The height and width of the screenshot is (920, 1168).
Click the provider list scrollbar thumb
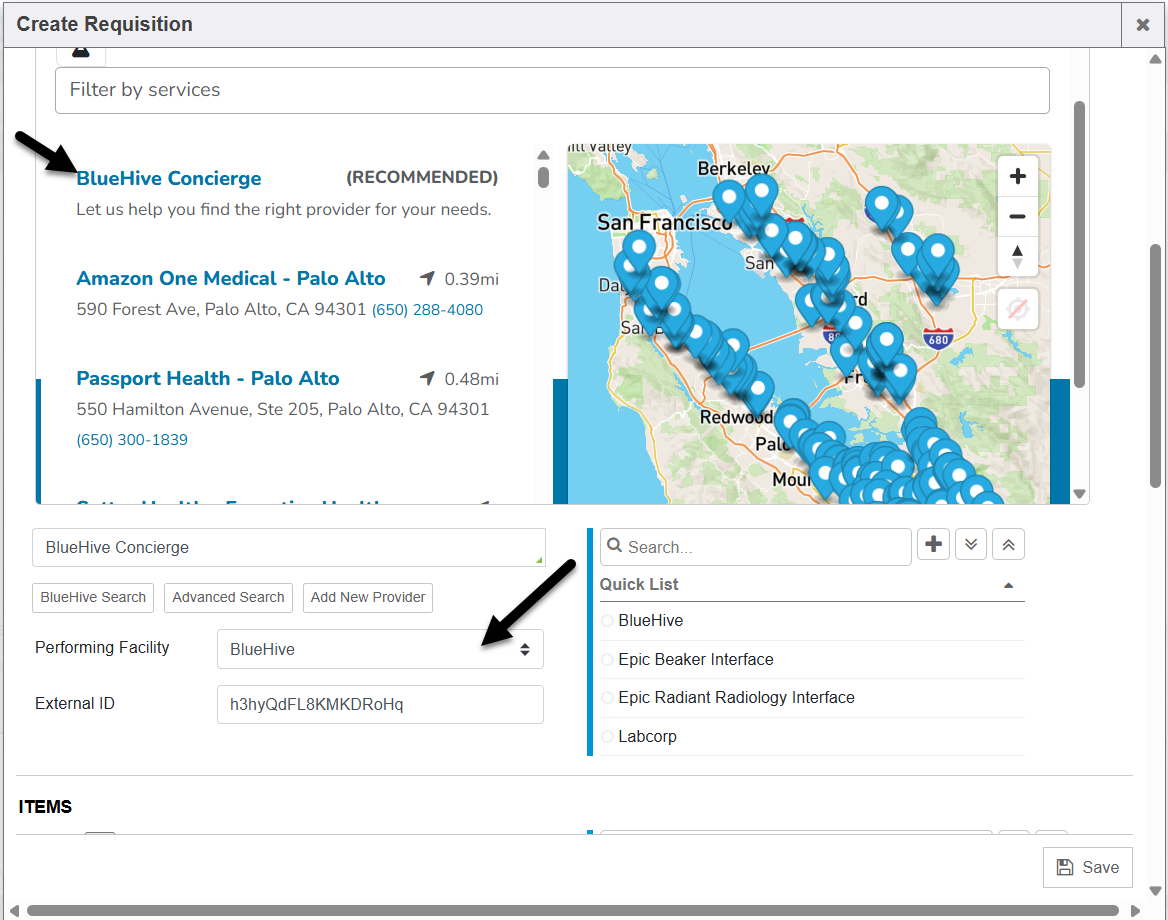click(x=544, y=177)
